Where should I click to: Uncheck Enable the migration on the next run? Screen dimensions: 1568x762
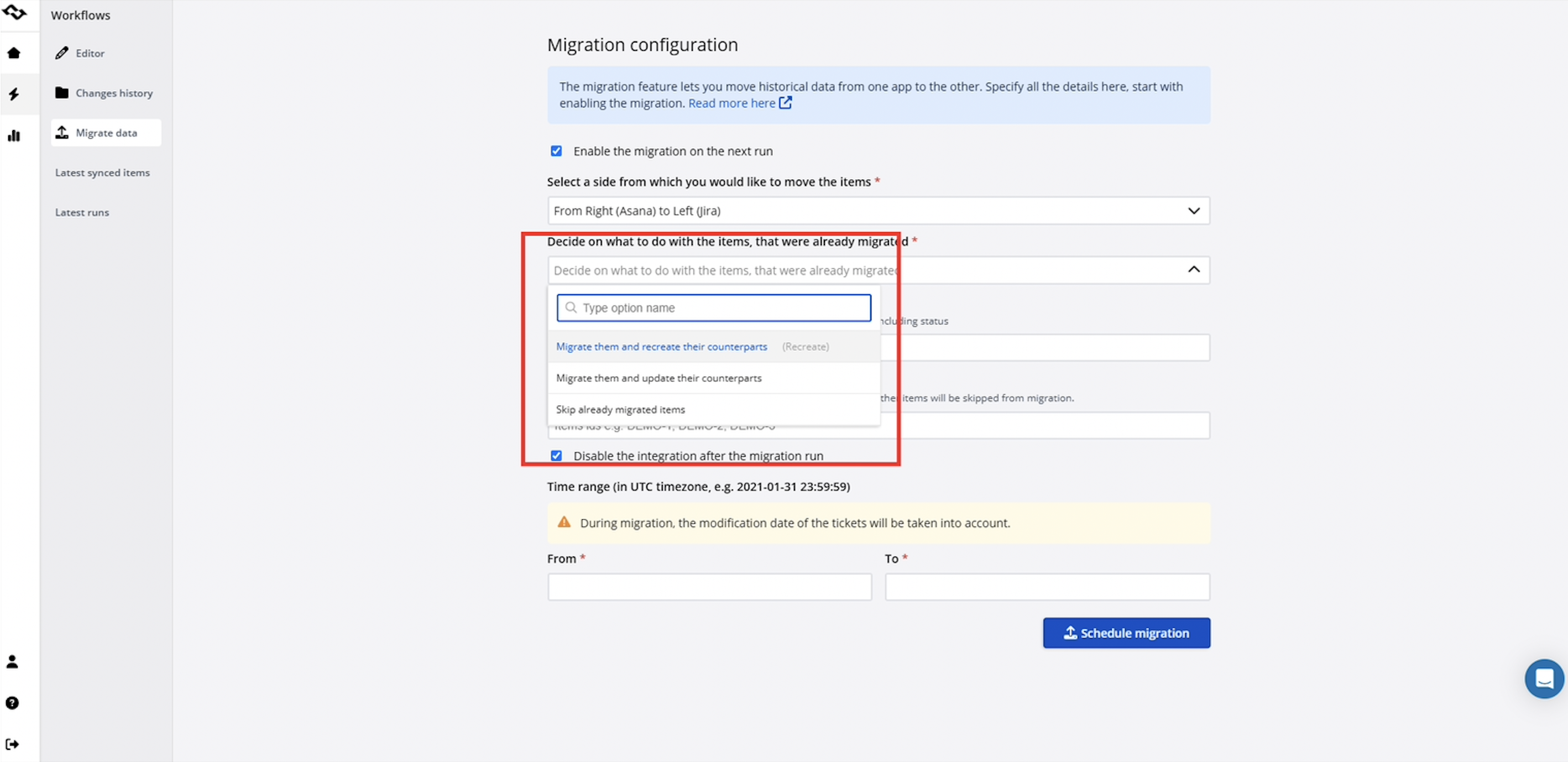click(x=556, y=151)
